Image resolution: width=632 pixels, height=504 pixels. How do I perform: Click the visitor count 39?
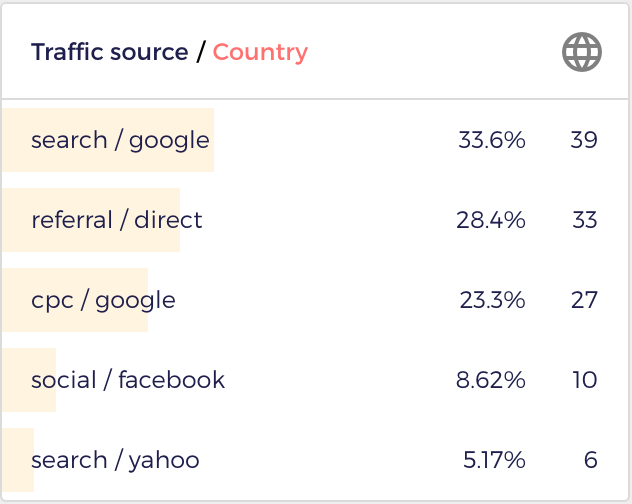(x=584, y=140)
